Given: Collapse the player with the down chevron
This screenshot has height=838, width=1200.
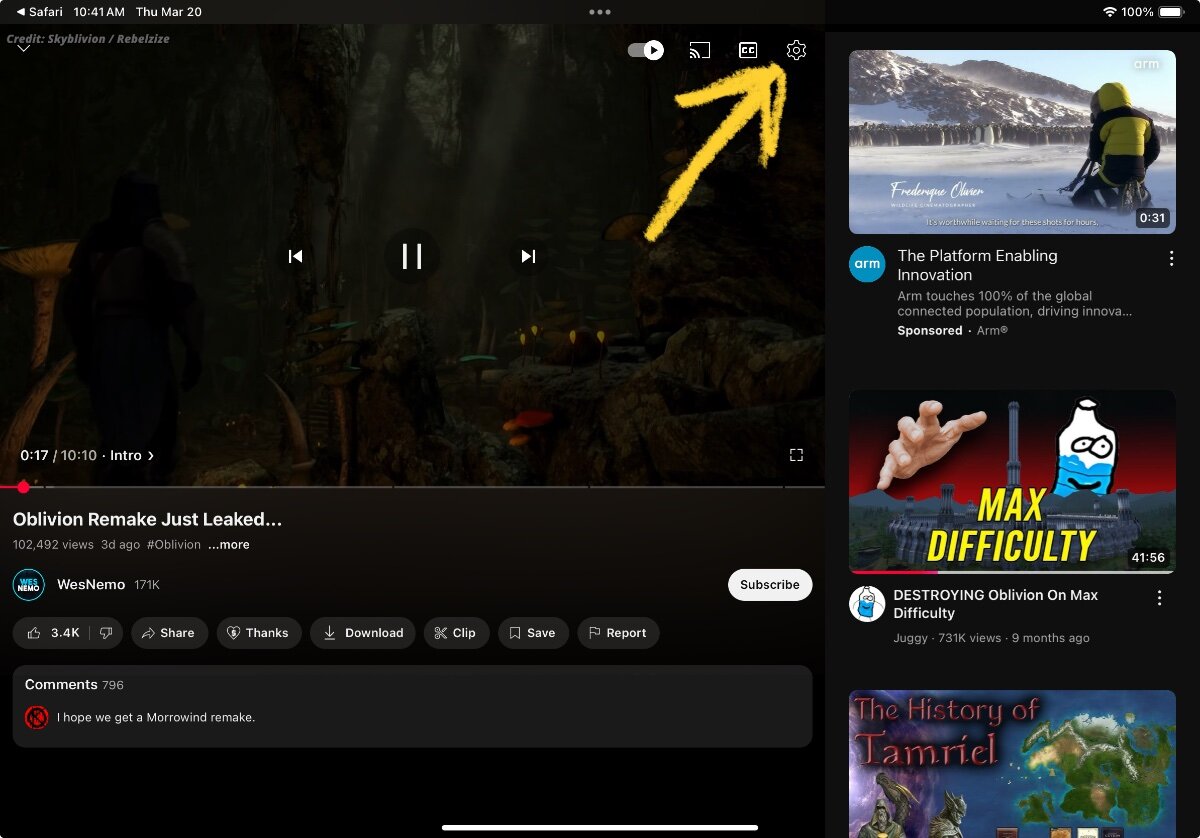Looking at the screenshot, I should [24, 49].
